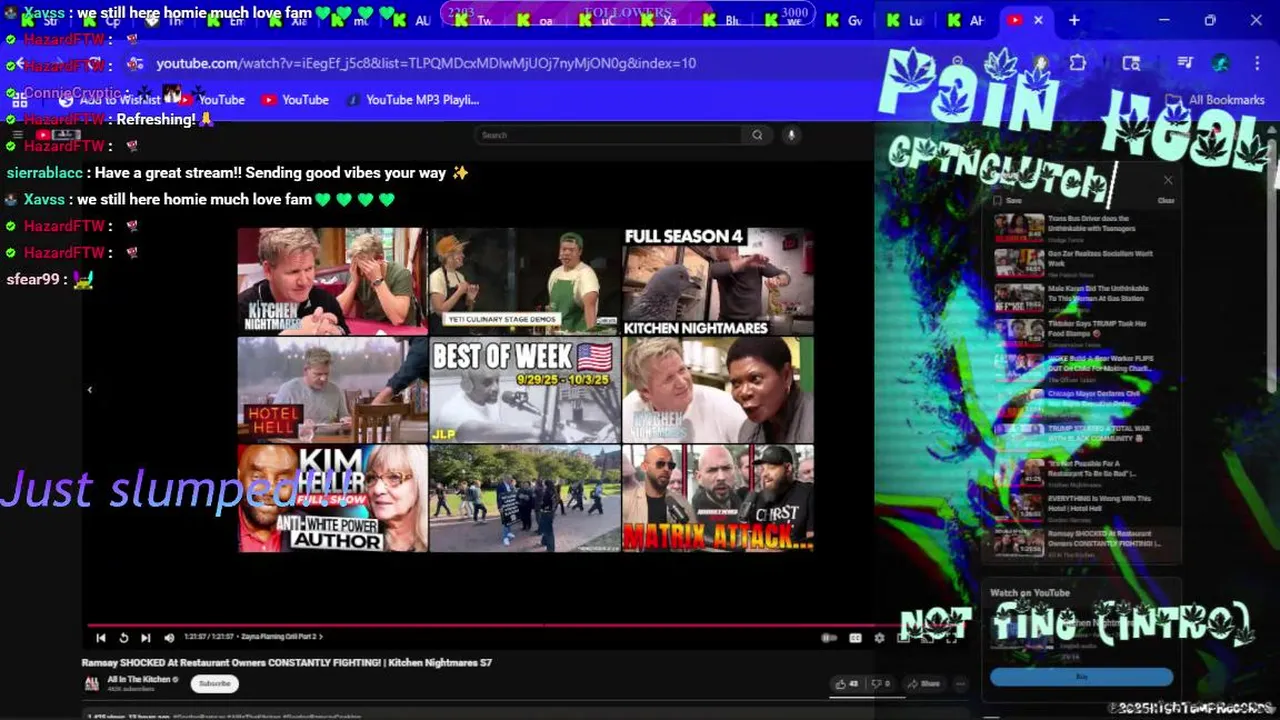Open side panel search icon
Image resolution: width=1280 pixels, height=720 pixels.
point(1131,63)
